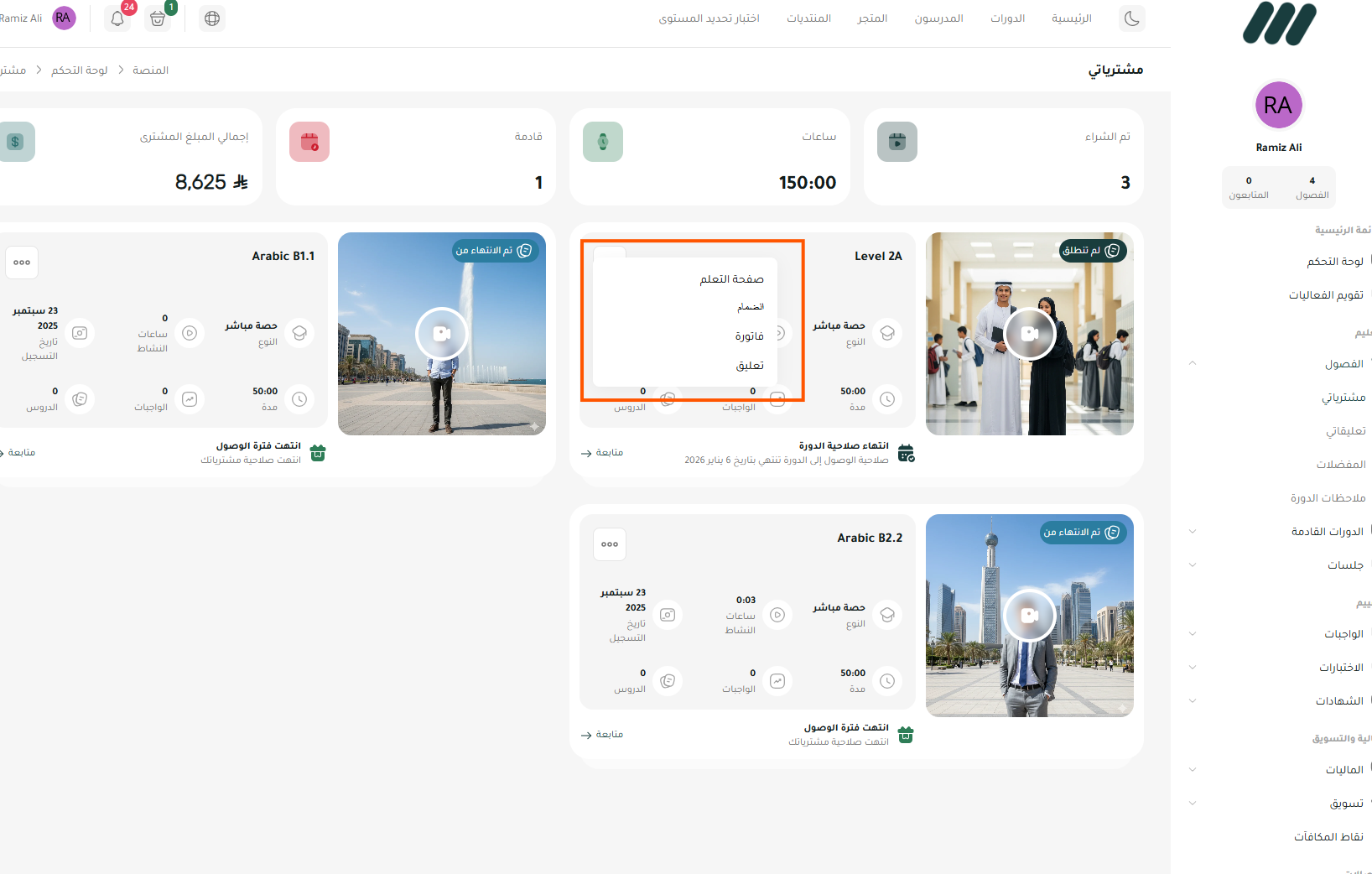Image resolution: width=1372 pixels, height=874 pixels.
Task: Click the calendar icon on the تم الشراء card
Action: coord(897,142)
